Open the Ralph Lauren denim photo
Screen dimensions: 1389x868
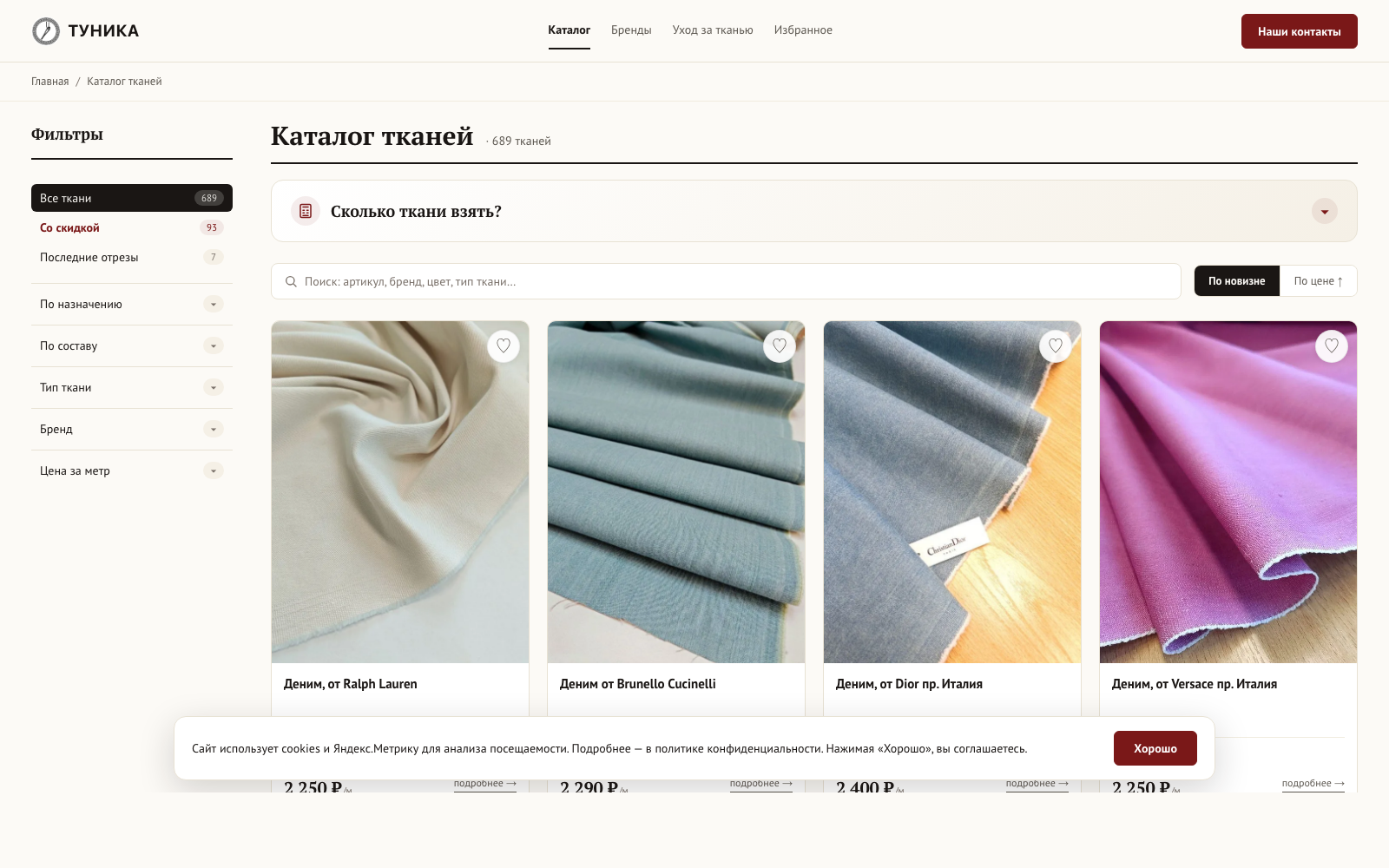tap(400, 492)
